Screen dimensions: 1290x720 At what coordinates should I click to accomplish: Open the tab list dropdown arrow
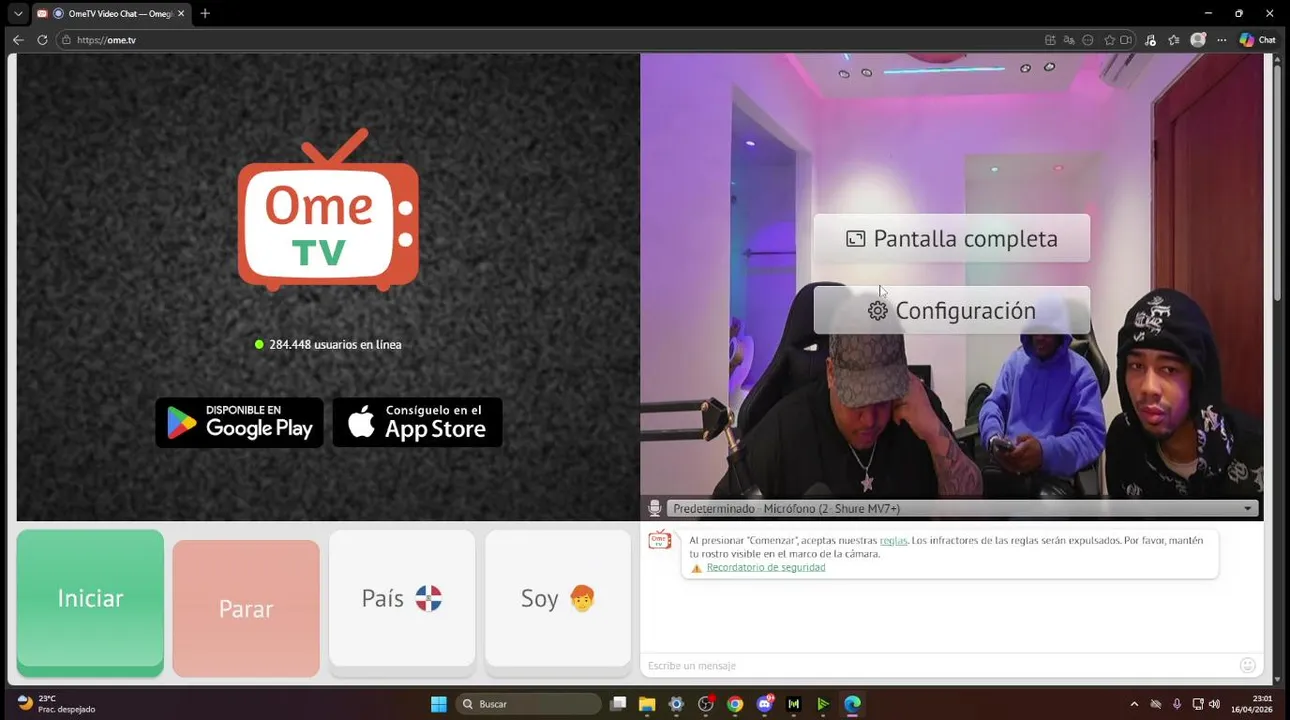18,14
